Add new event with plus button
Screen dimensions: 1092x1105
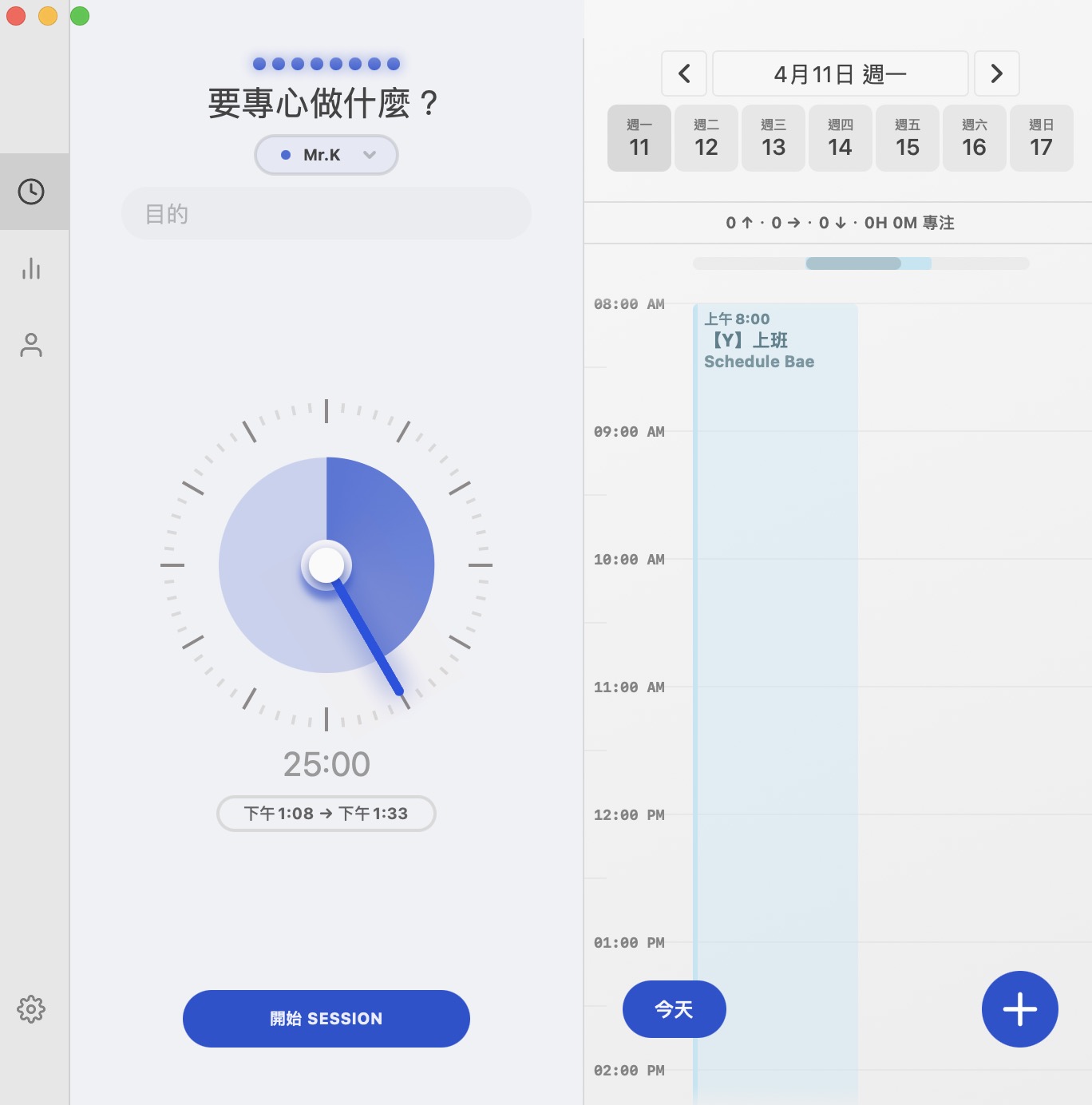tap(1020, 1009)
